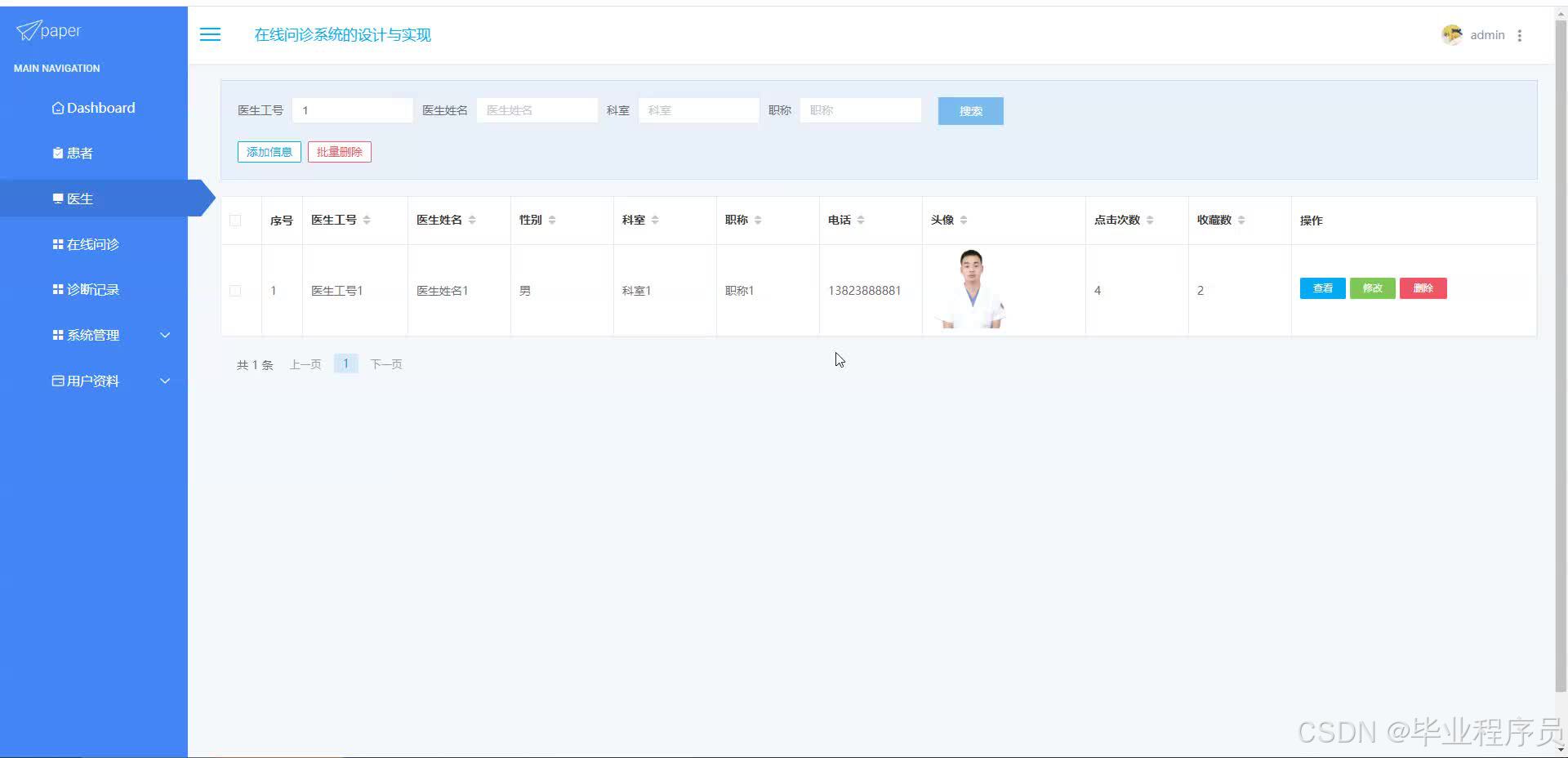Sort by 医生姓名 column arrows
This screenshot has width=1568, height=758.
coord(472,220)
